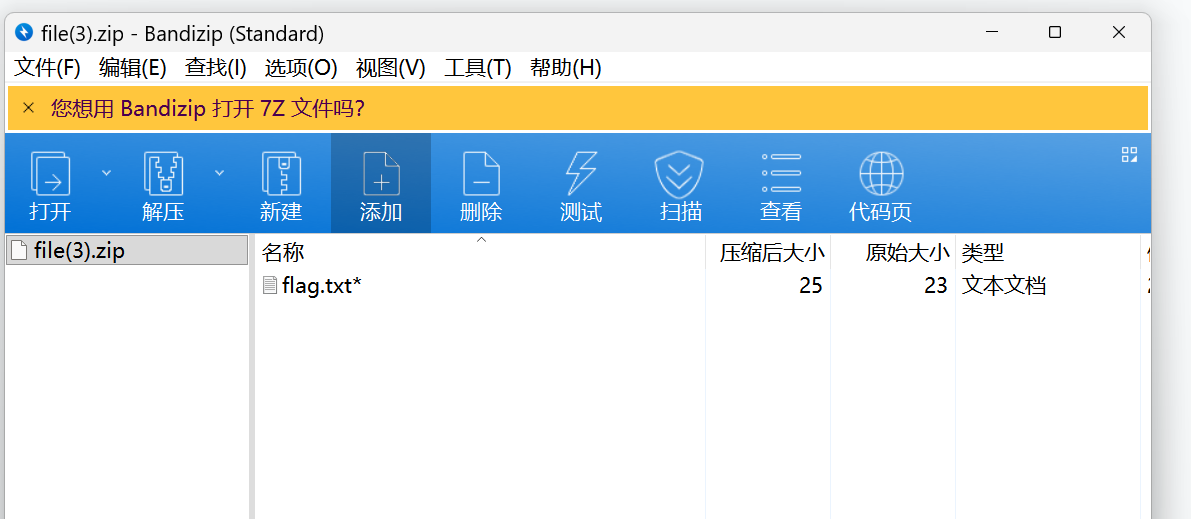Open the 工具(T) menu
The width and height of the screenshot is (1191, 519).
coord(478,68)
